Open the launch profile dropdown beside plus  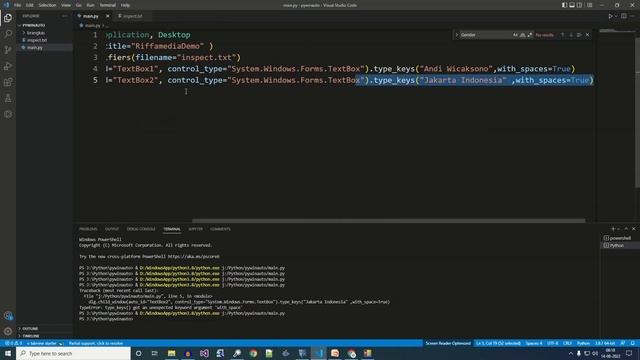(618, 229)
